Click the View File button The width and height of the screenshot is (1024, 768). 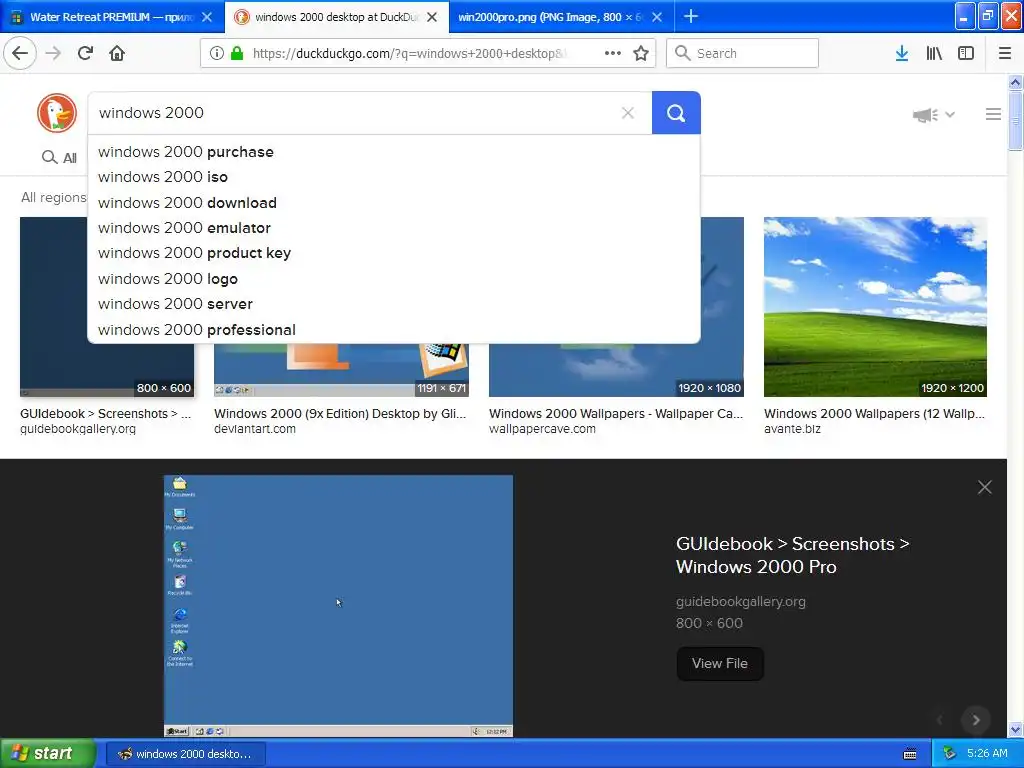[x=720, y=664]
